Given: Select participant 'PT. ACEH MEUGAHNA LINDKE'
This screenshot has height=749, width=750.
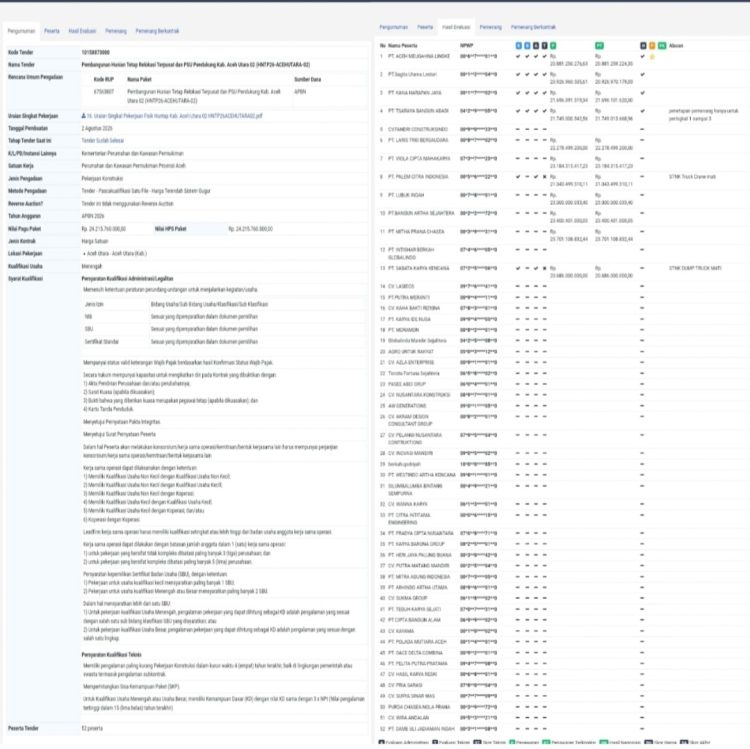Looking at the screenshot, I should [419, 56].
